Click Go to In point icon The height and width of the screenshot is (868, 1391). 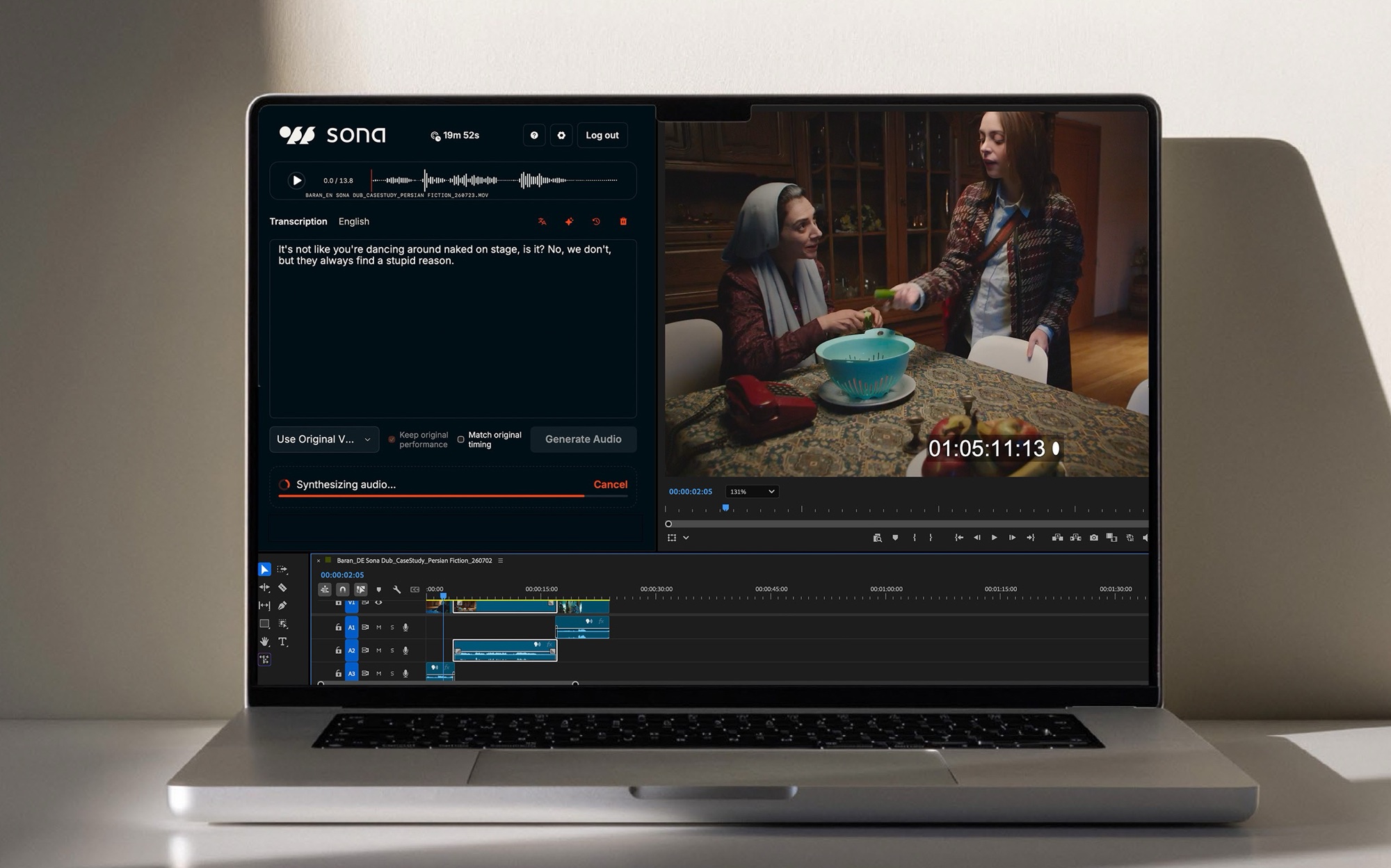click(959, 538)
